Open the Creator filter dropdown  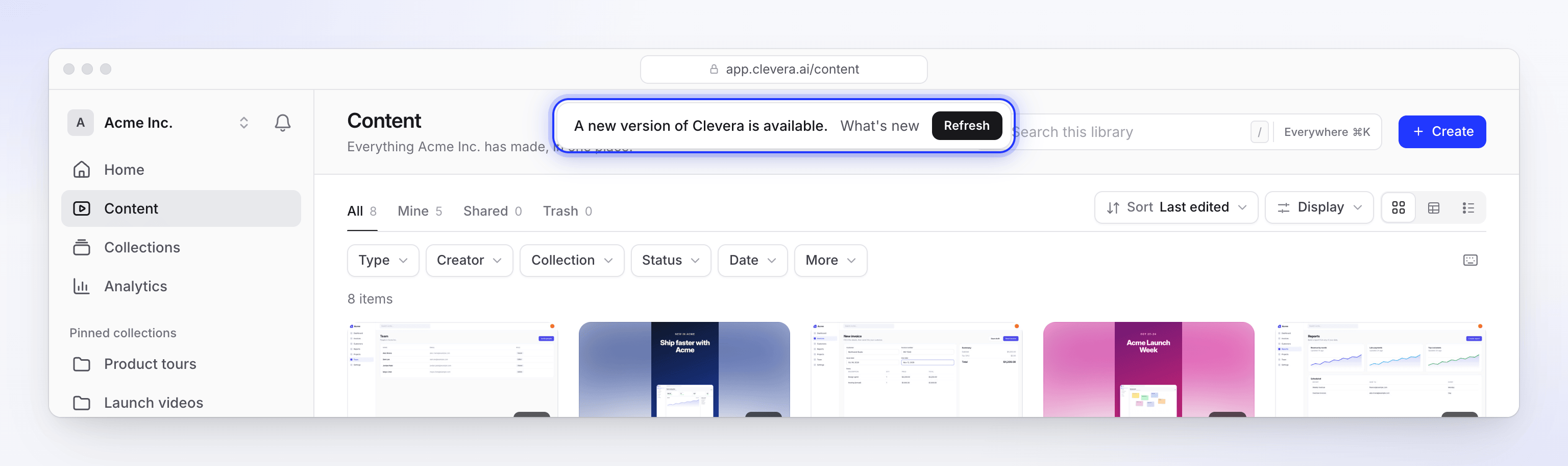(x=469, y=261)
